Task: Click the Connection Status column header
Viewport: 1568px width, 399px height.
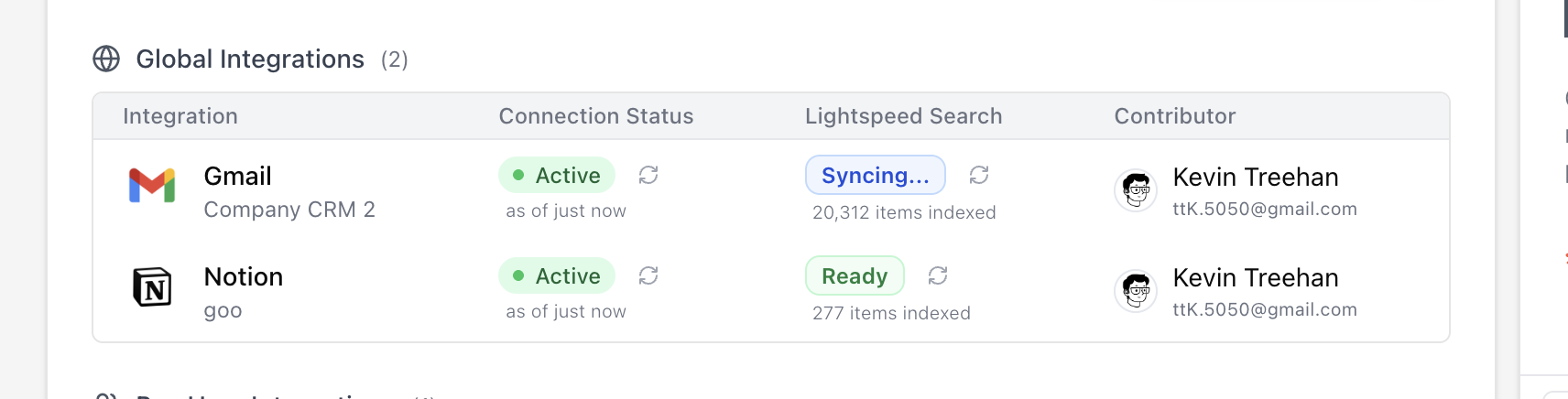Action: [595, 116]
